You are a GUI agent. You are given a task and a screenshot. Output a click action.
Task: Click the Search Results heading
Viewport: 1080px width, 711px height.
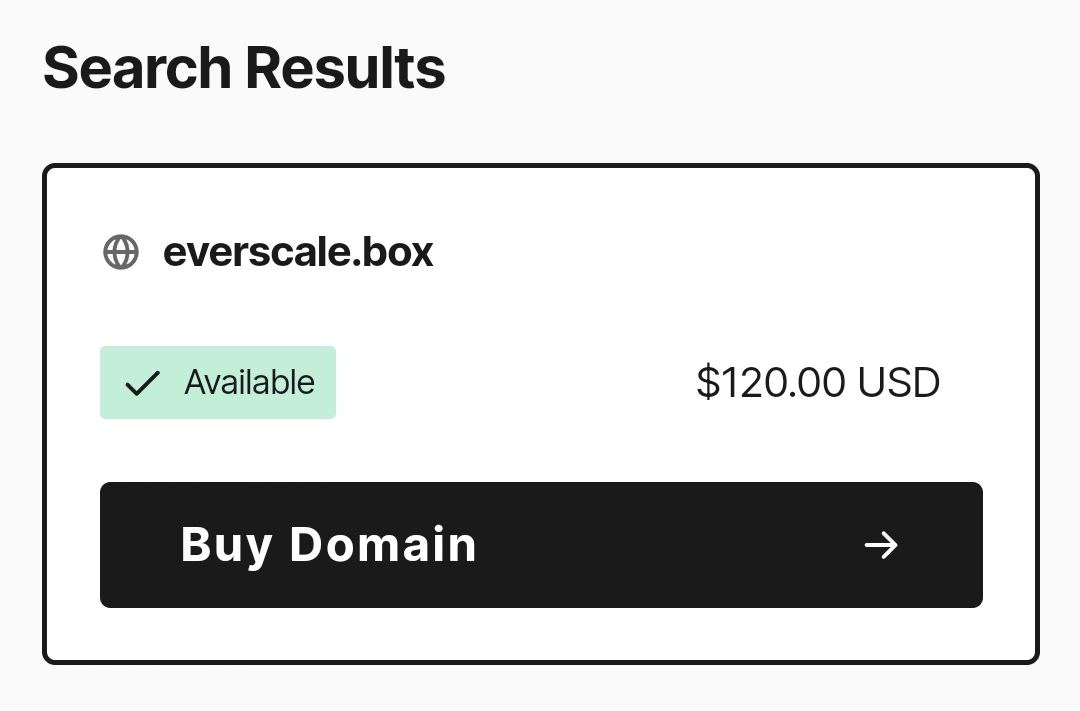244,68
